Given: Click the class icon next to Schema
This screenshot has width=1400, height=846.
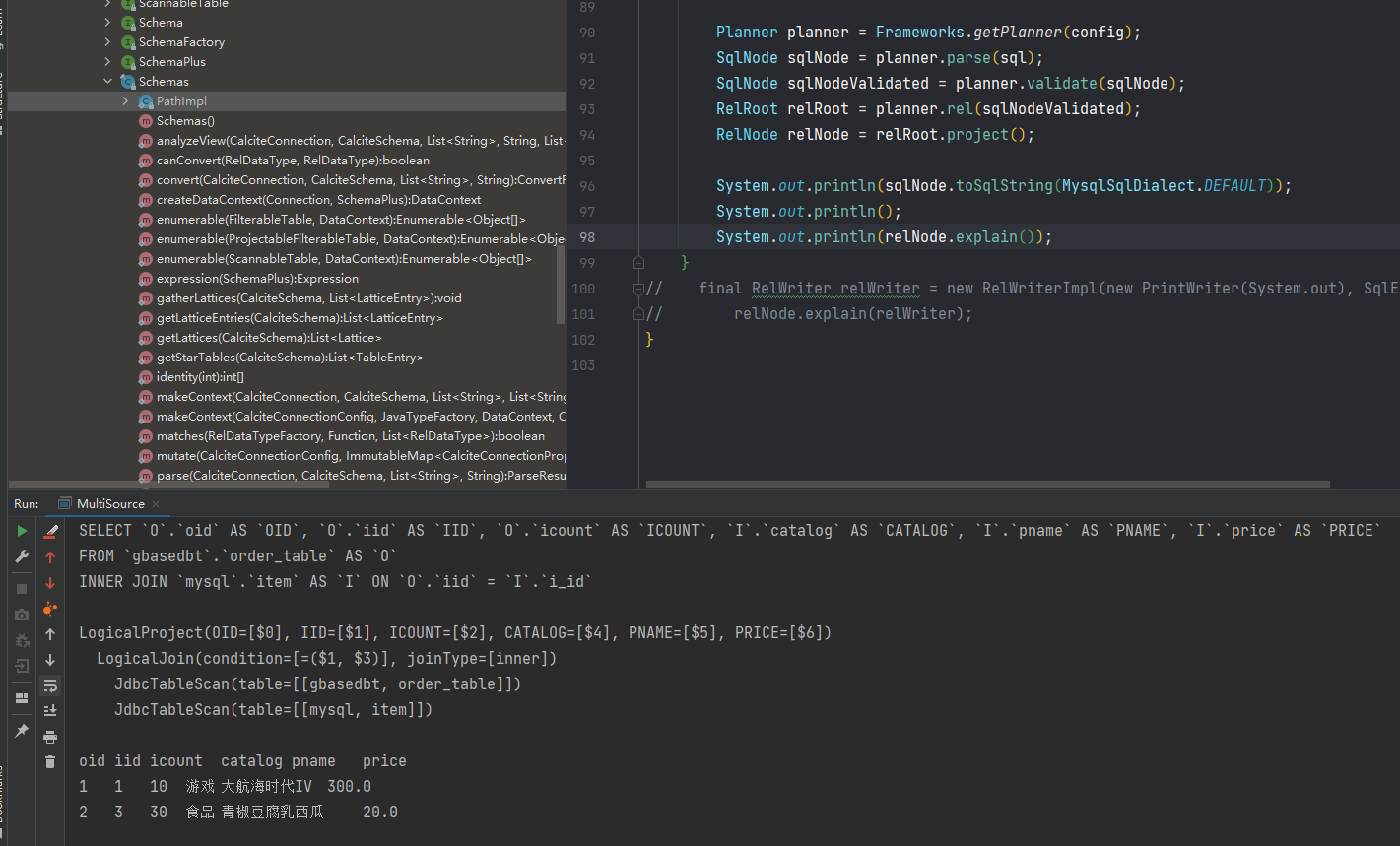Looking at the screenshot, I should click(128, 23).
